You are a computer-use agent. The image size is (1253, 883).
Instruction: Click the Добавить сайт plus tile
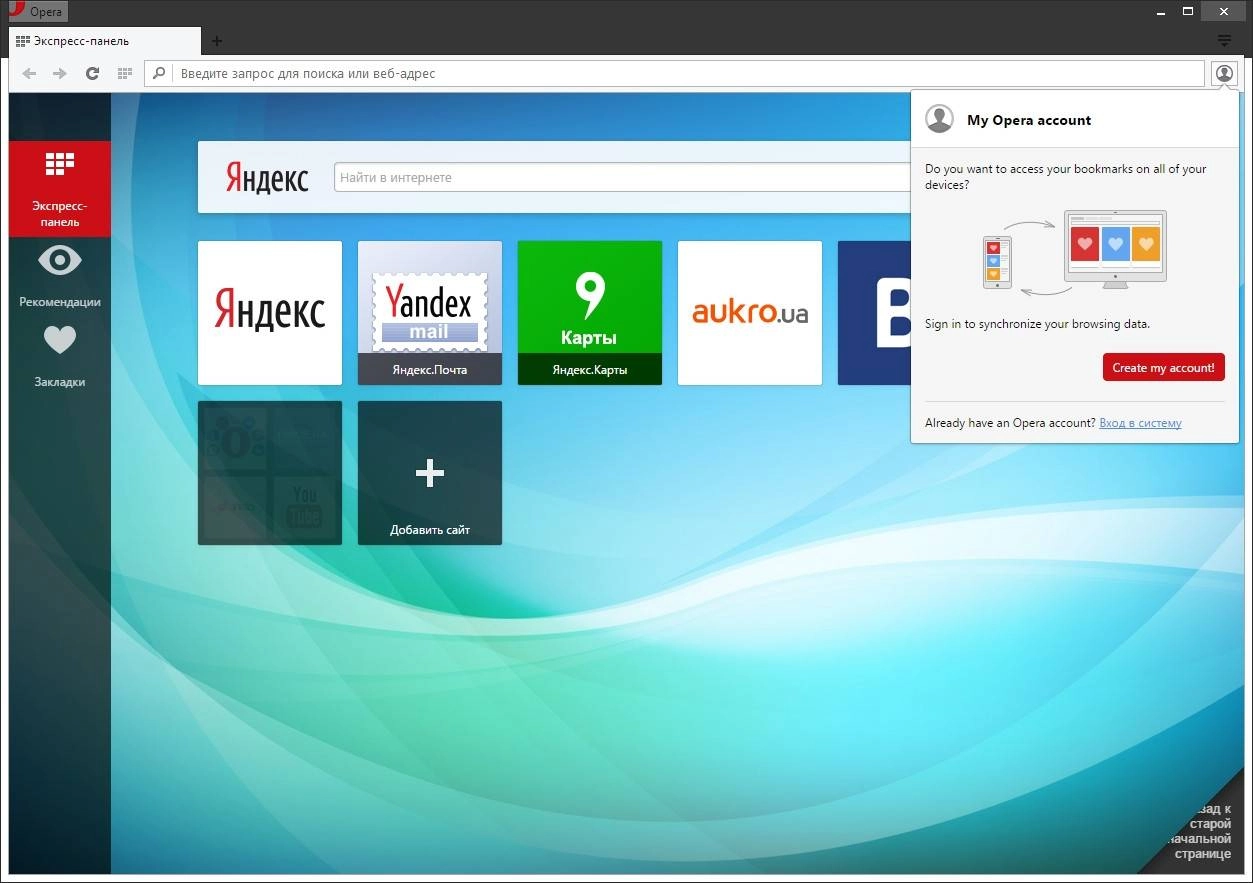click(430, 473)
